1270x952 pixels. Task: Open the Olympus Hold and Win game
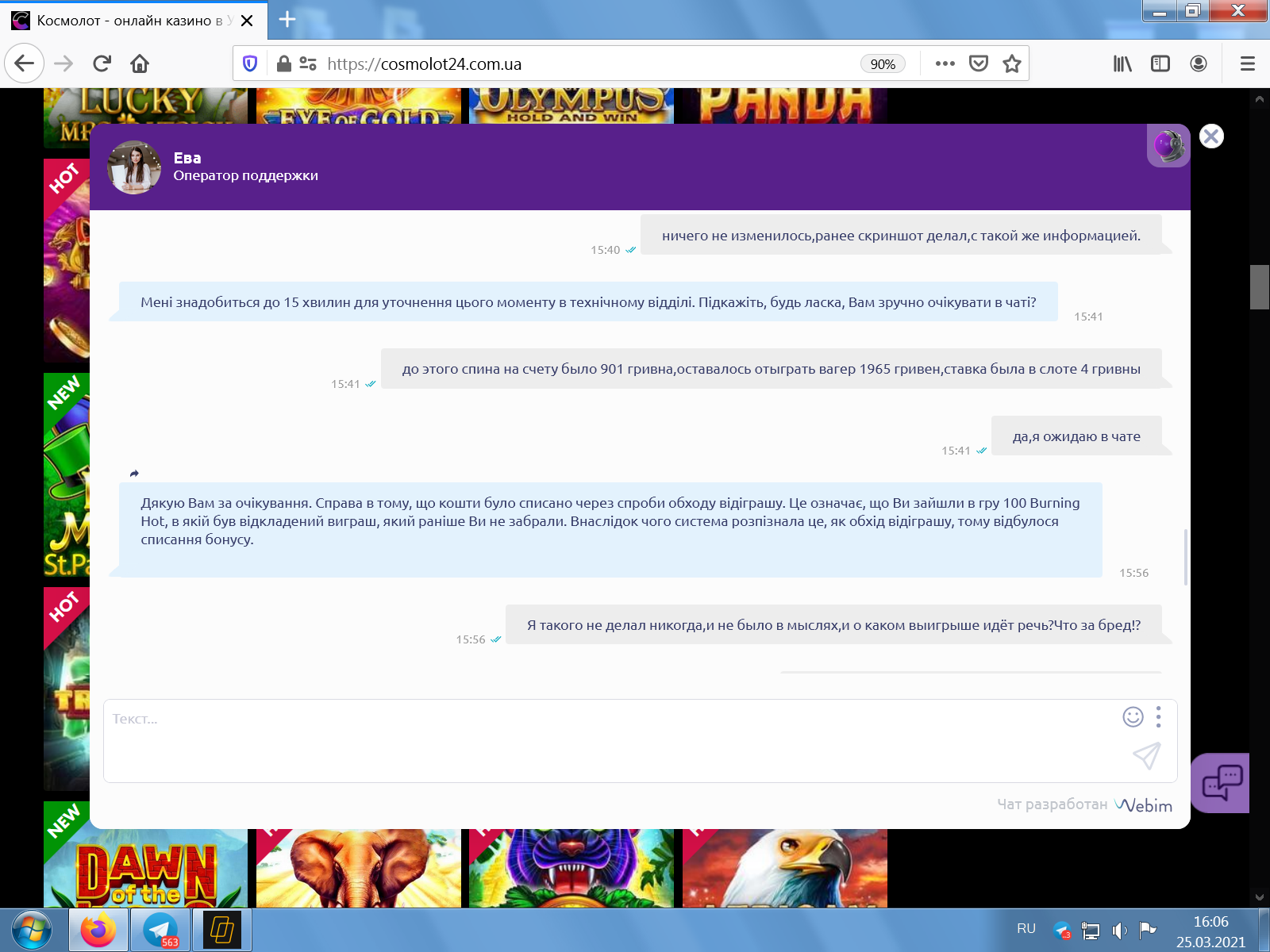coord(571,106)
